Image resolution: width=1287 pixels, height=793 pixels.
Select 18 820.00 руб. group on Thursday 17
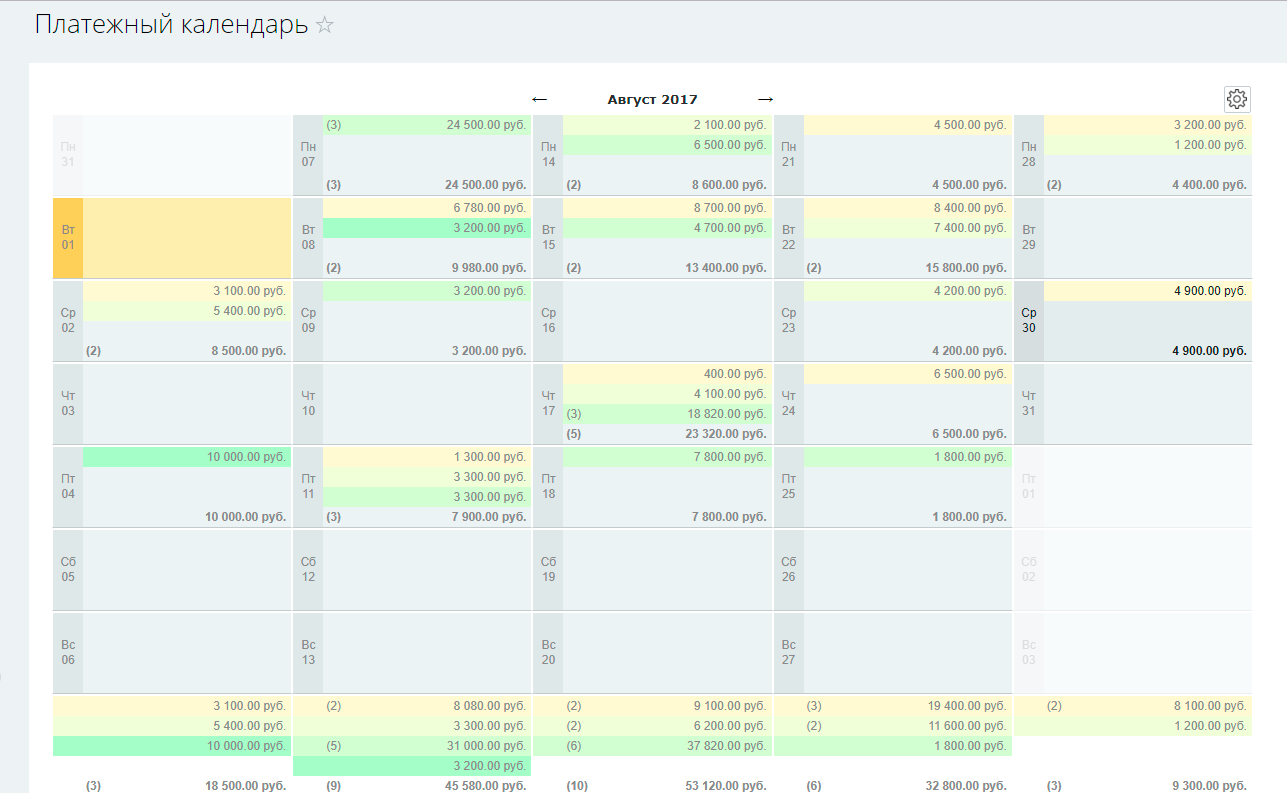(667, 414)
